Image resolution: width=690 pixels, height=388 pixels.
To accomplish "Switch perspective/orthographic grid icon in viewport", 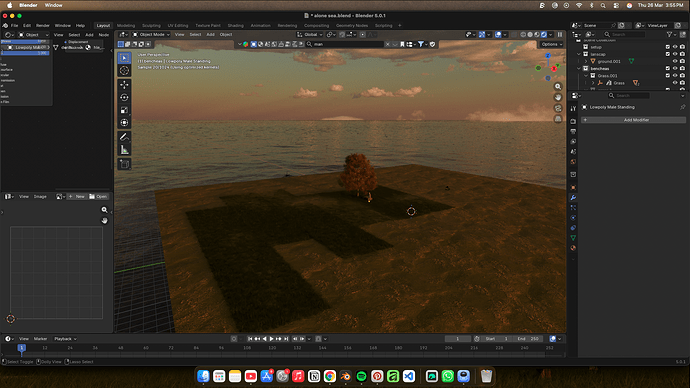I will tap(558, 119).
